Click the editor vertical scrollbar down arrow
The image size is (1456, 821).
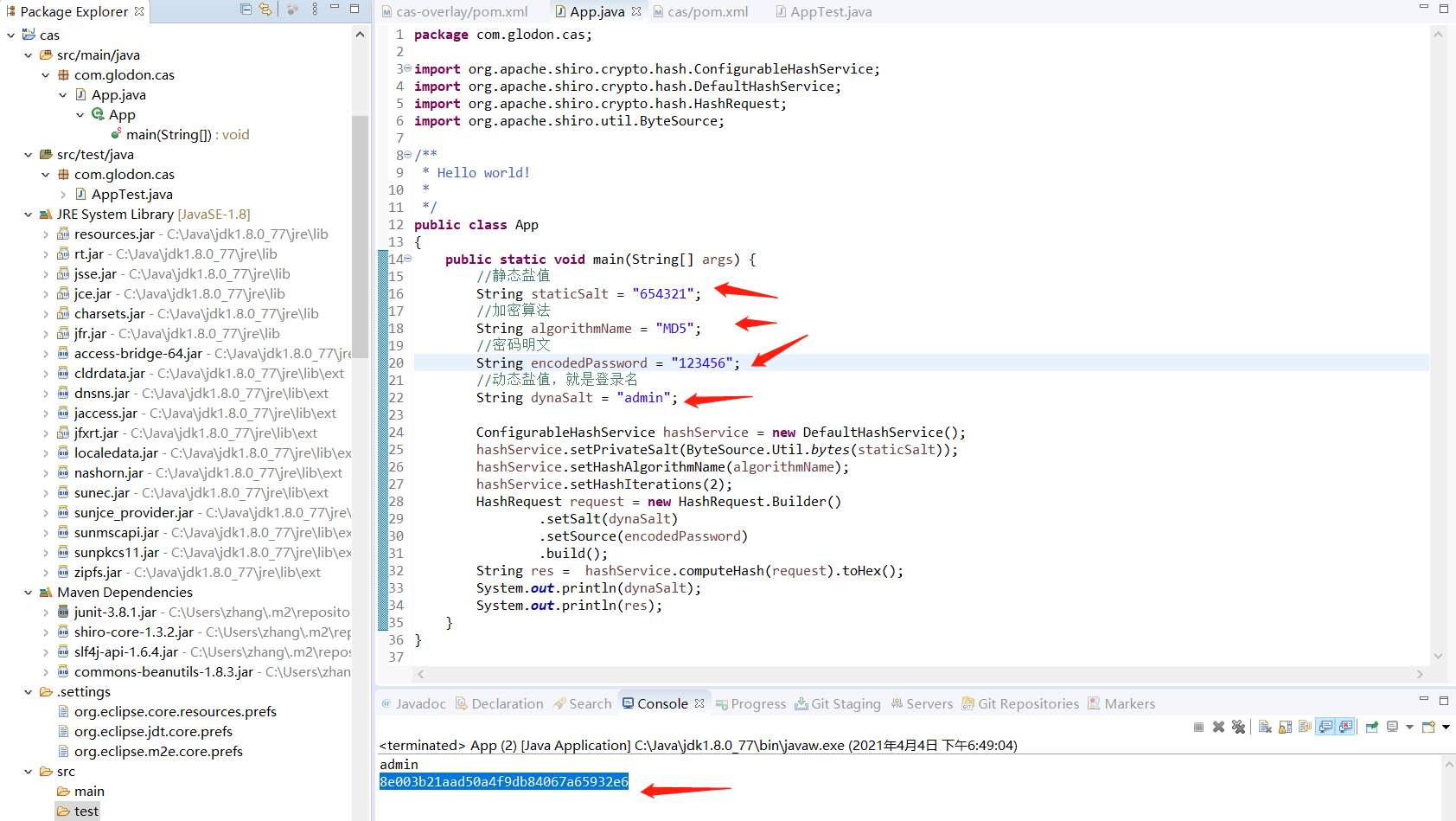[1439, 656]
